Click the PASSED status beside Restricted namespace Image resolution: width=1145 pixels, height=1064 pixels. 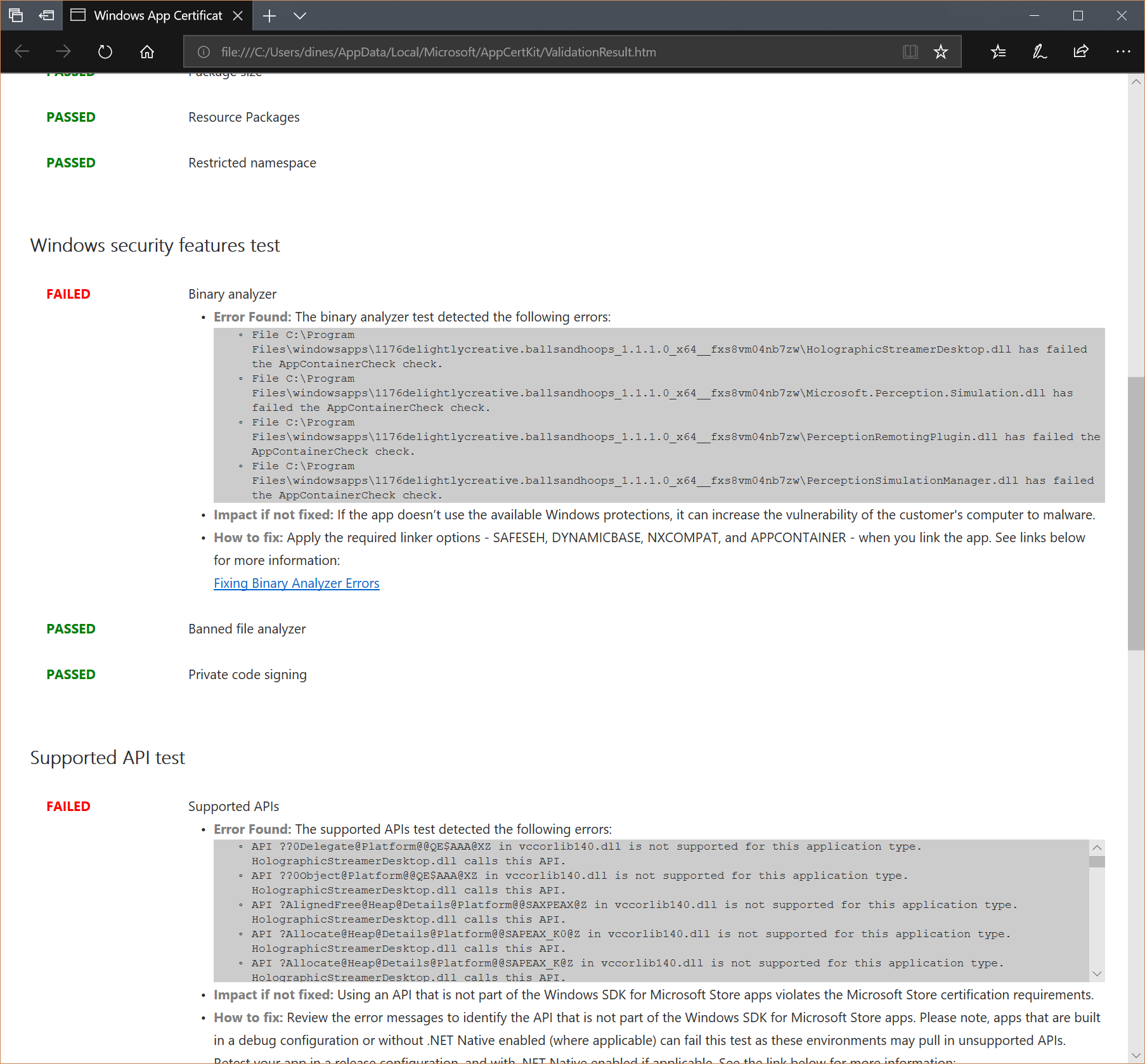click(71, 163)
